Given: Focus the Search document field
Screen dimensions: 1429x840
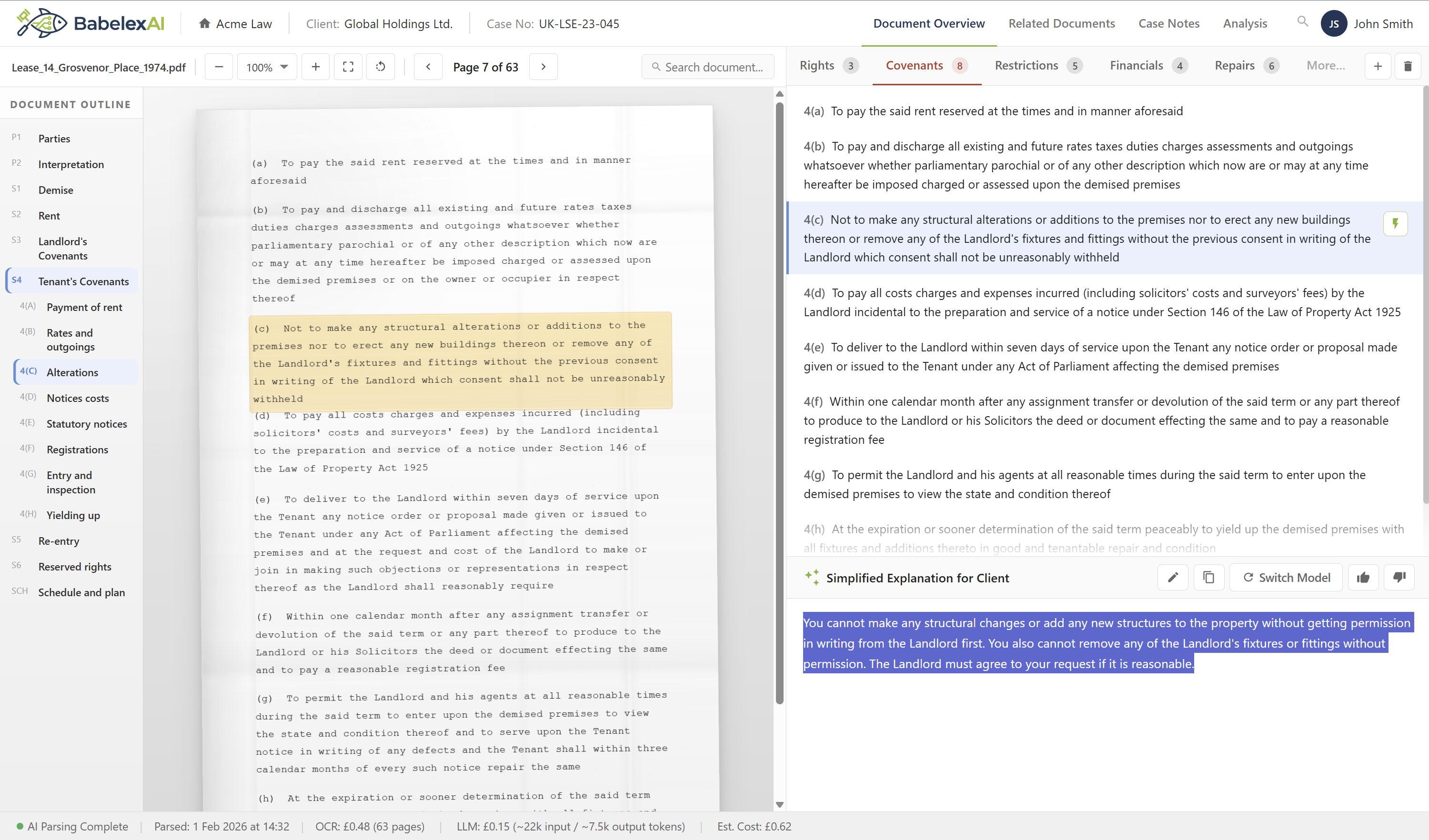Looking at the screenshot, I should (707, 67).
